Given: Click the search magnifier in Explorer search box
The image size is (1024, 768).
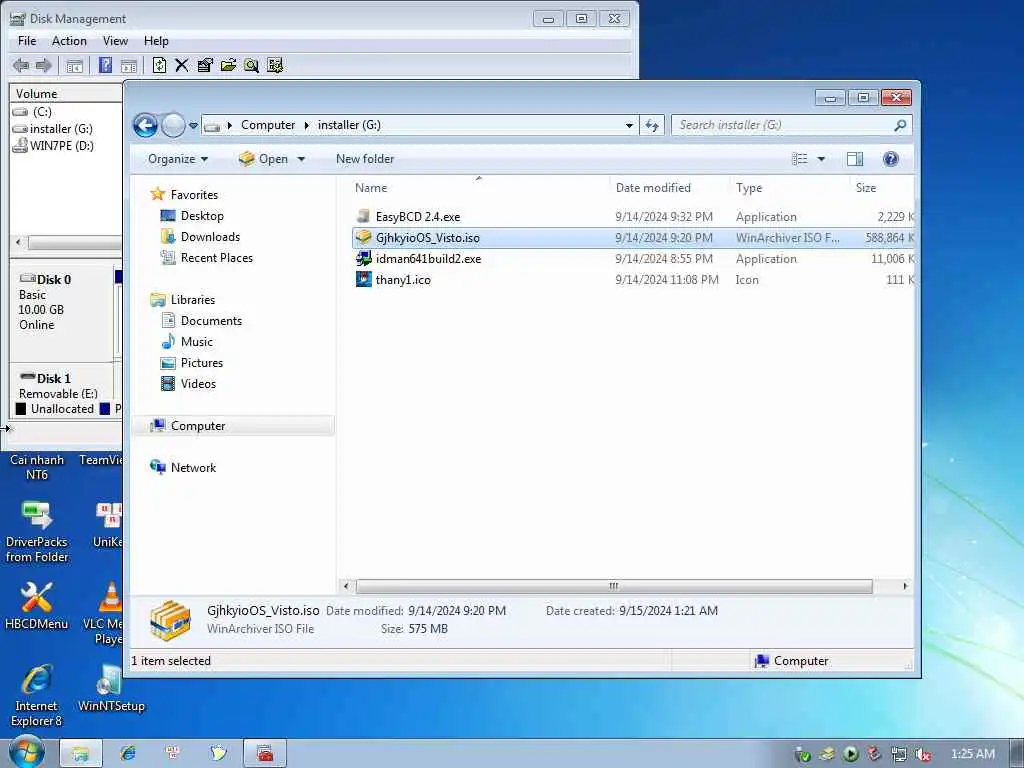Looking at the screenshot, I should click(900, 125).
